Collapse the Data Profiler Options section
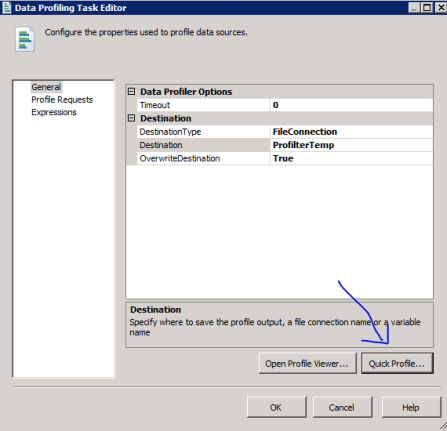 [132, 91]
